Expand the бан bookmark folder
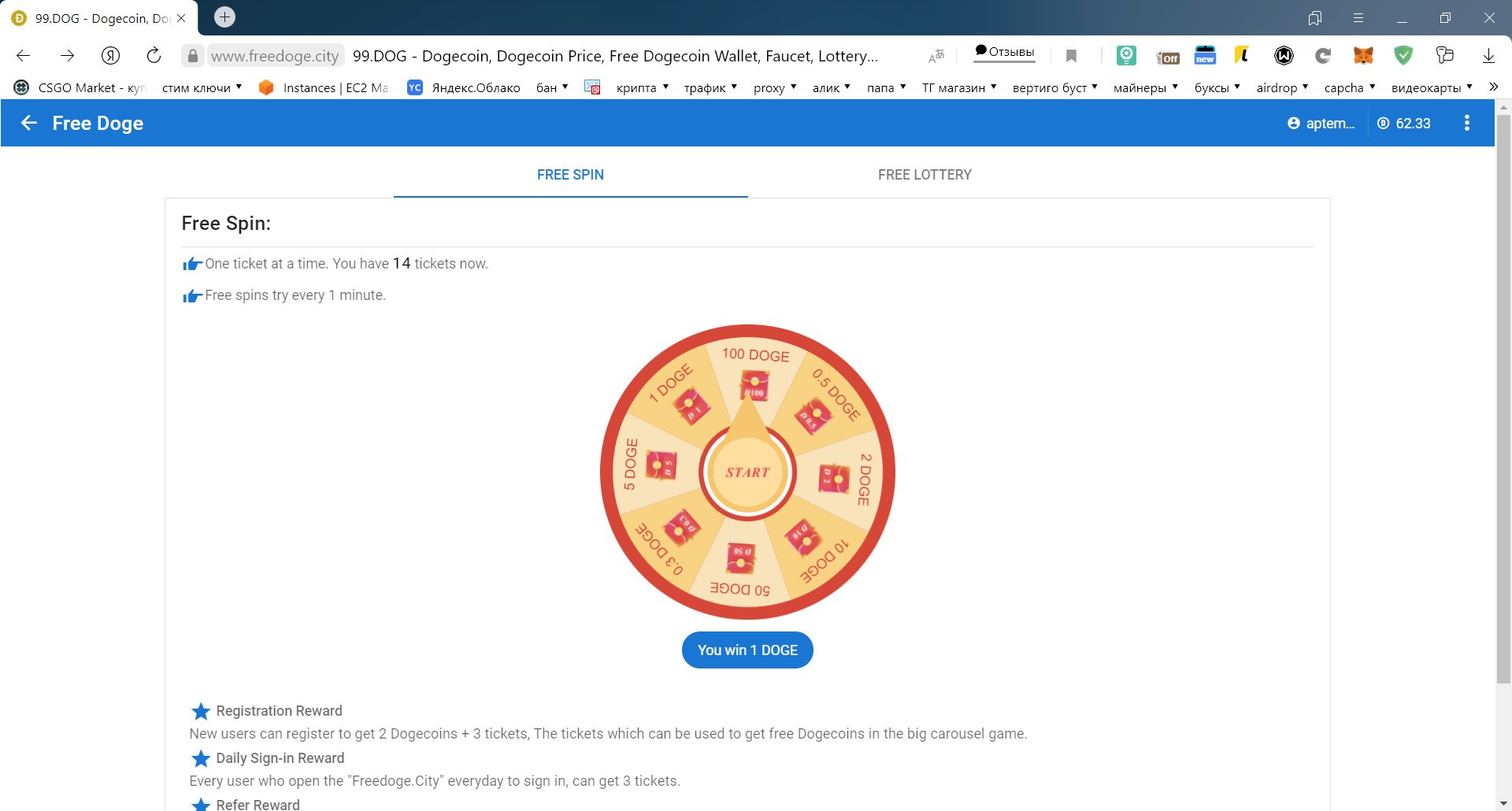1512x811 pixels. 552,87
